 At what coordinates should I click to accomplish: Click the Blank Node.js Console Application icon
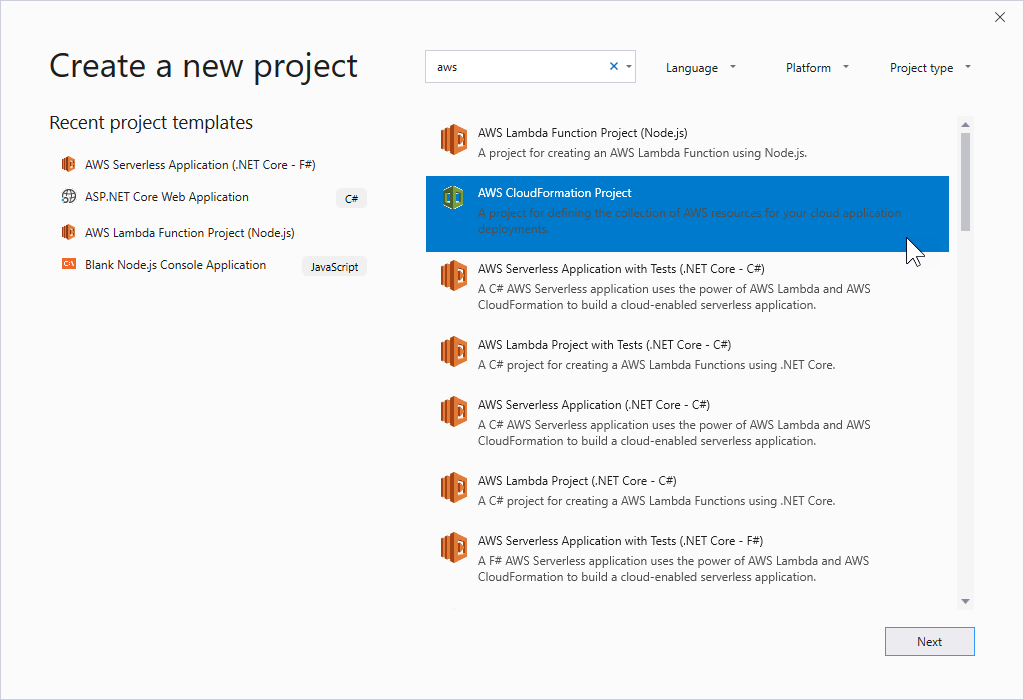[68, 265]
